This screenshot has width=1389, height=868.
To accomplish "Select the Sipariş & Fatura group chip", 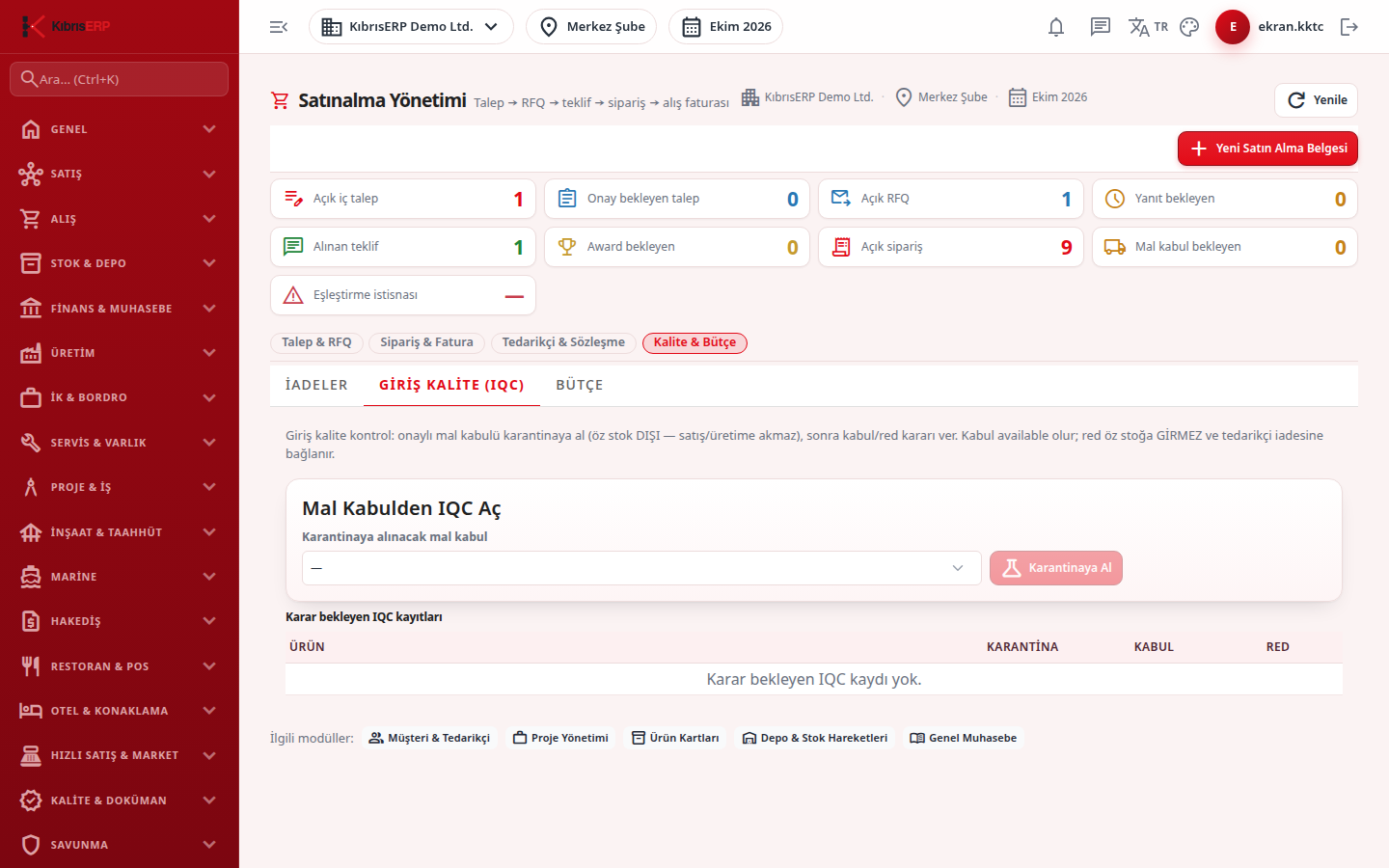I will tap(426, 342).
